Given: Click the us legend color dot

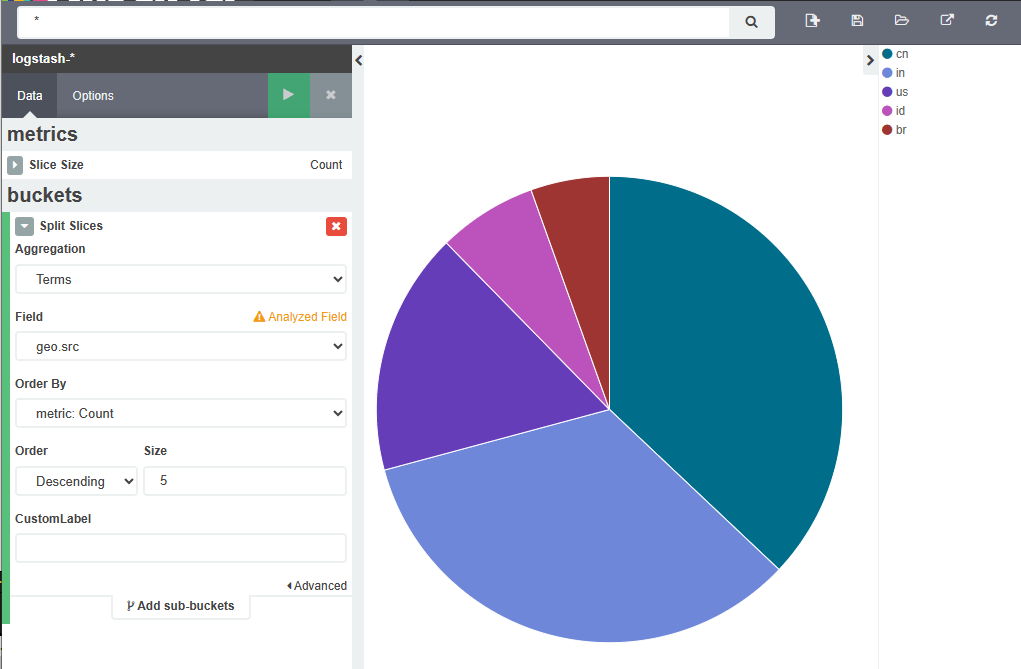Looking at the screenshot, I should (887, 92).
